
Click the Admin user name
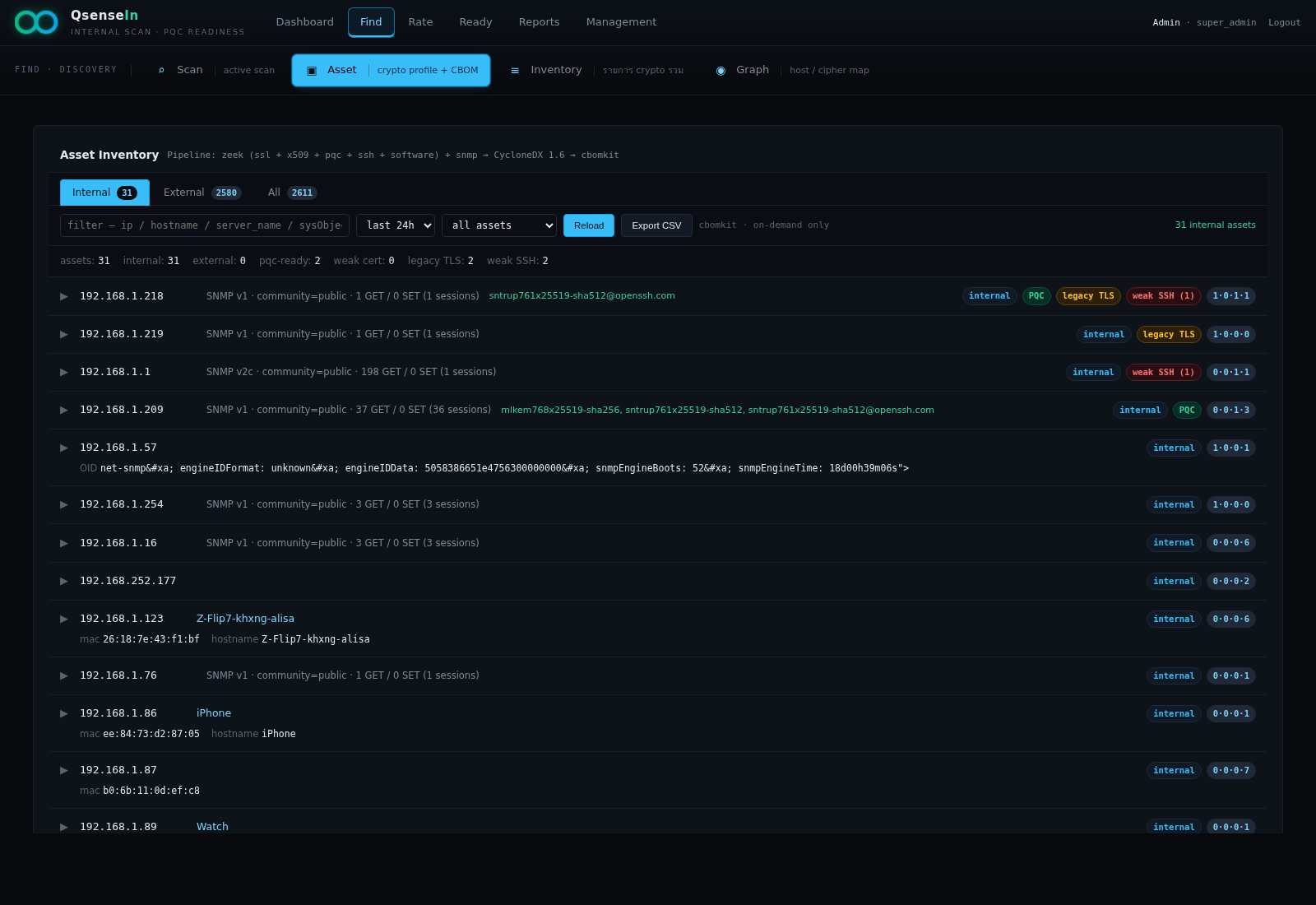[1165, 23]
